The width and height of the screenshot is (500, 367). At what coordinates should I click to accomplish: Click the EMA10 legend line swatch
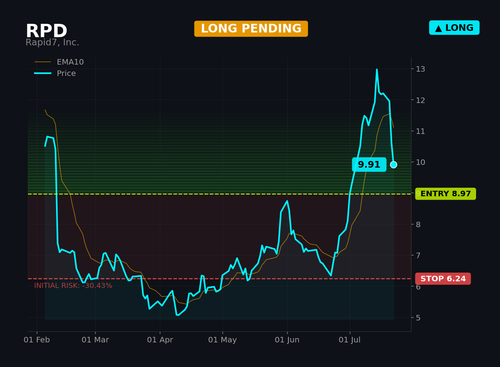point(43,62)
